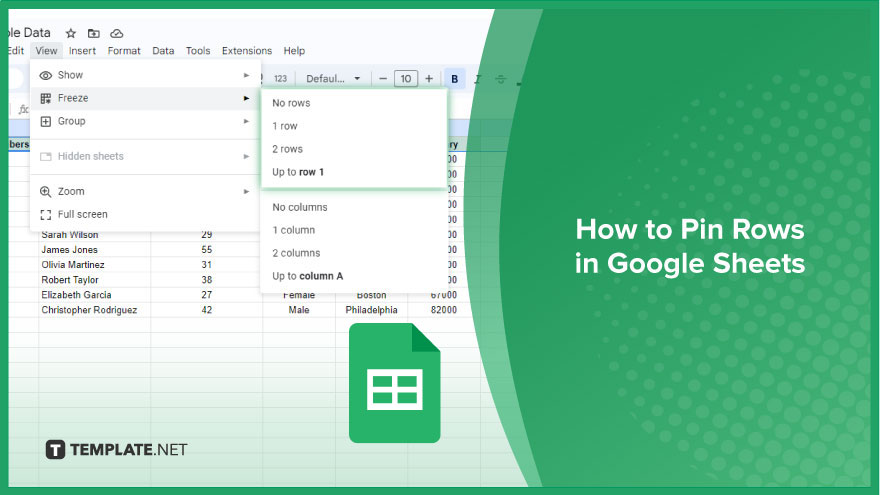The image size is (880, 495).
Task: Select age cell with value 55
Action: (x=207, y=250)
